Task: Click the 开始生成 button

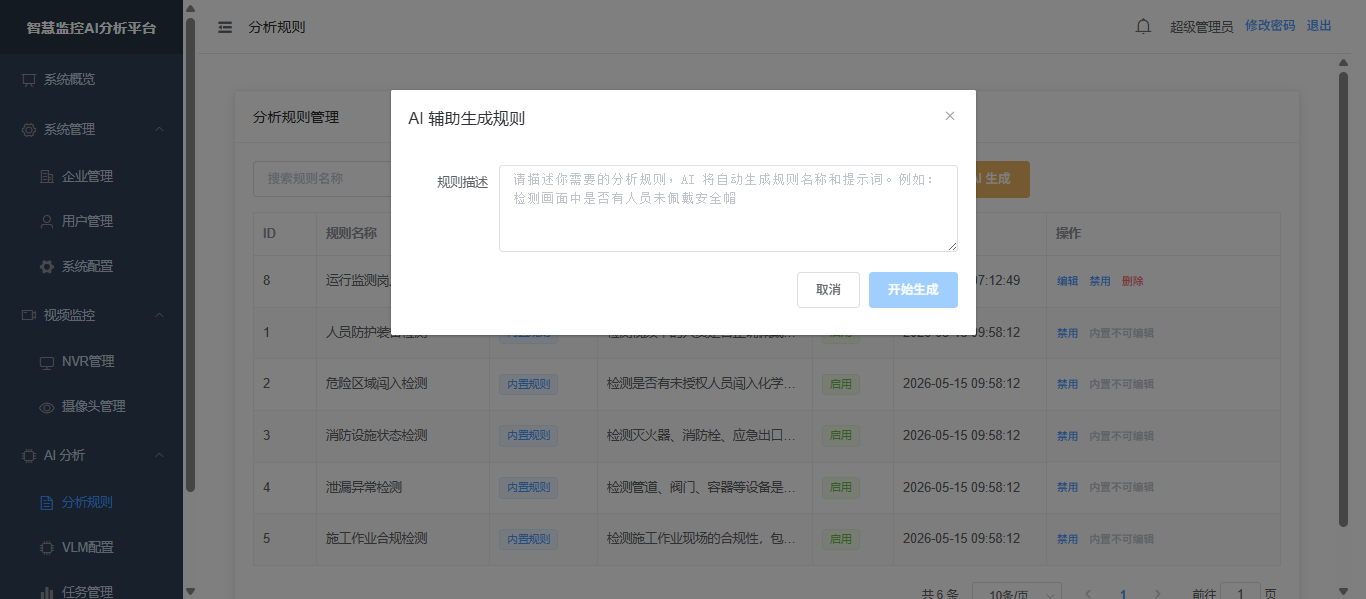Action: [913, 290]
